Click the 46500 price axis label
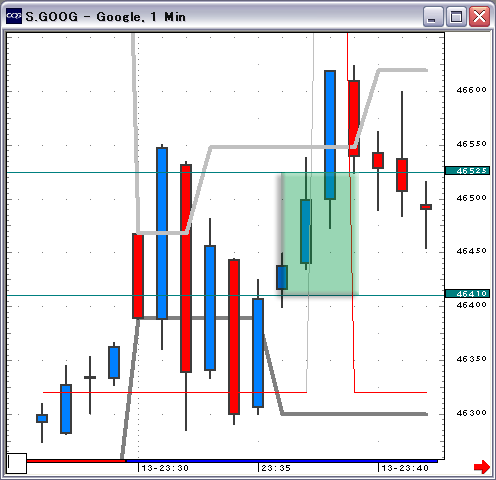The width and height of the screenshot is (496, 480). pyautogui.click(x=471, y=198)
